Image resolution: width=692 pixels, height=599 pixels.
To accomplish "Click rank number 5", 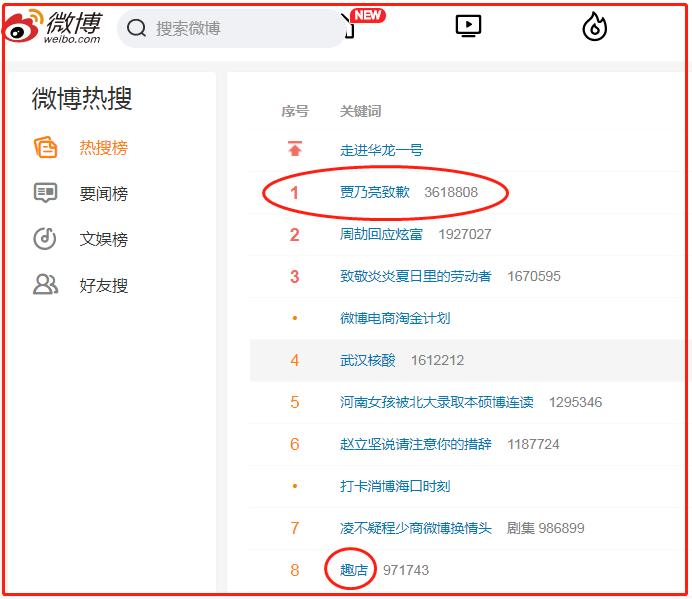I will coord(294,402).
